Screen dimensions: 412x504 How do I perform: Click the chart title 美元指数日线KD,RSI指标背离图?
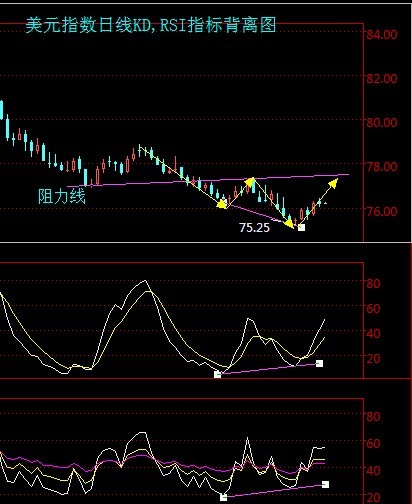[x=151, y=25]
